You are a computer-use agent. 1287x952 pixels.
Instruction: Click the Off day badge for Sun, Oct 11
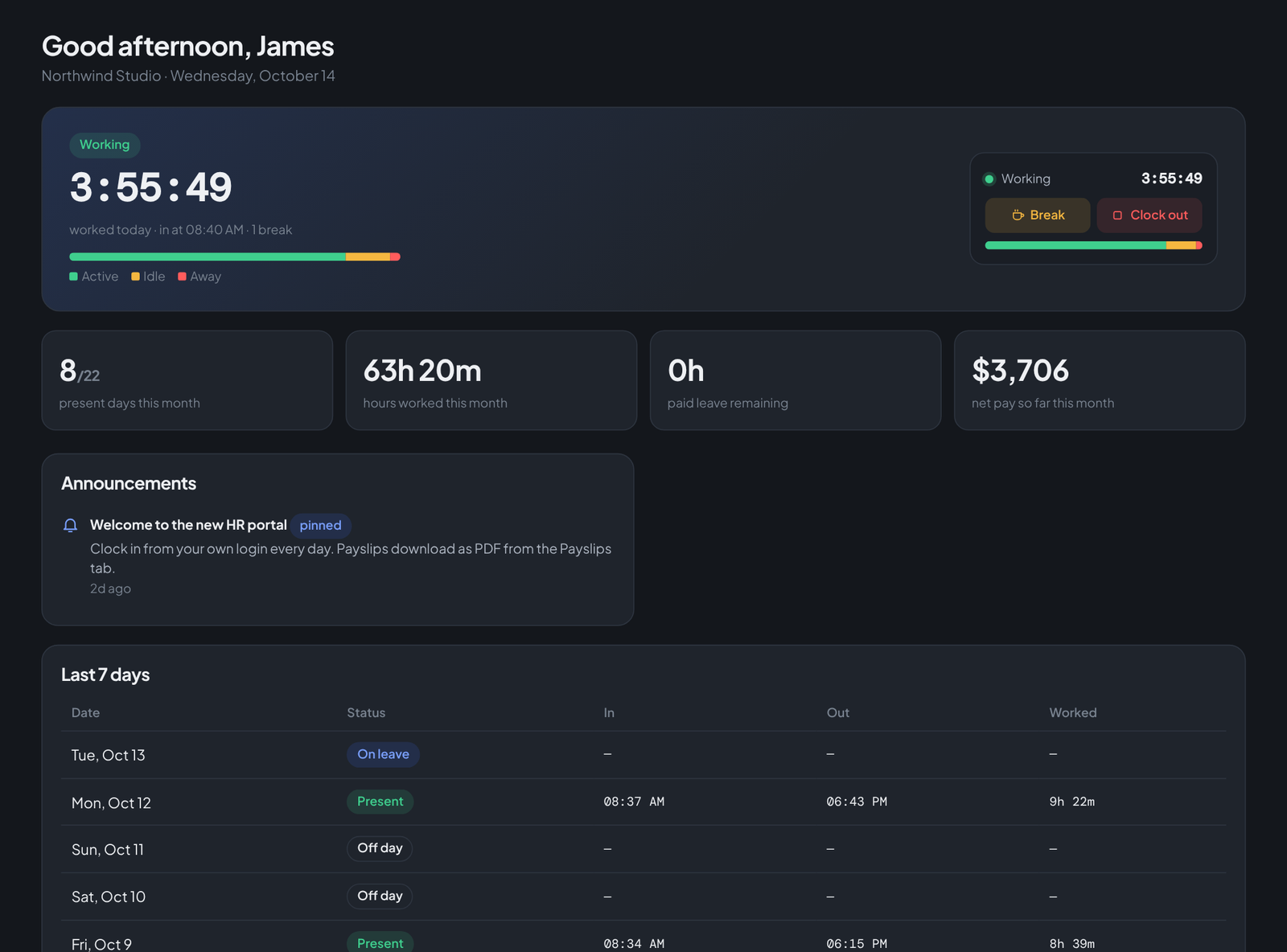point(380,848)
